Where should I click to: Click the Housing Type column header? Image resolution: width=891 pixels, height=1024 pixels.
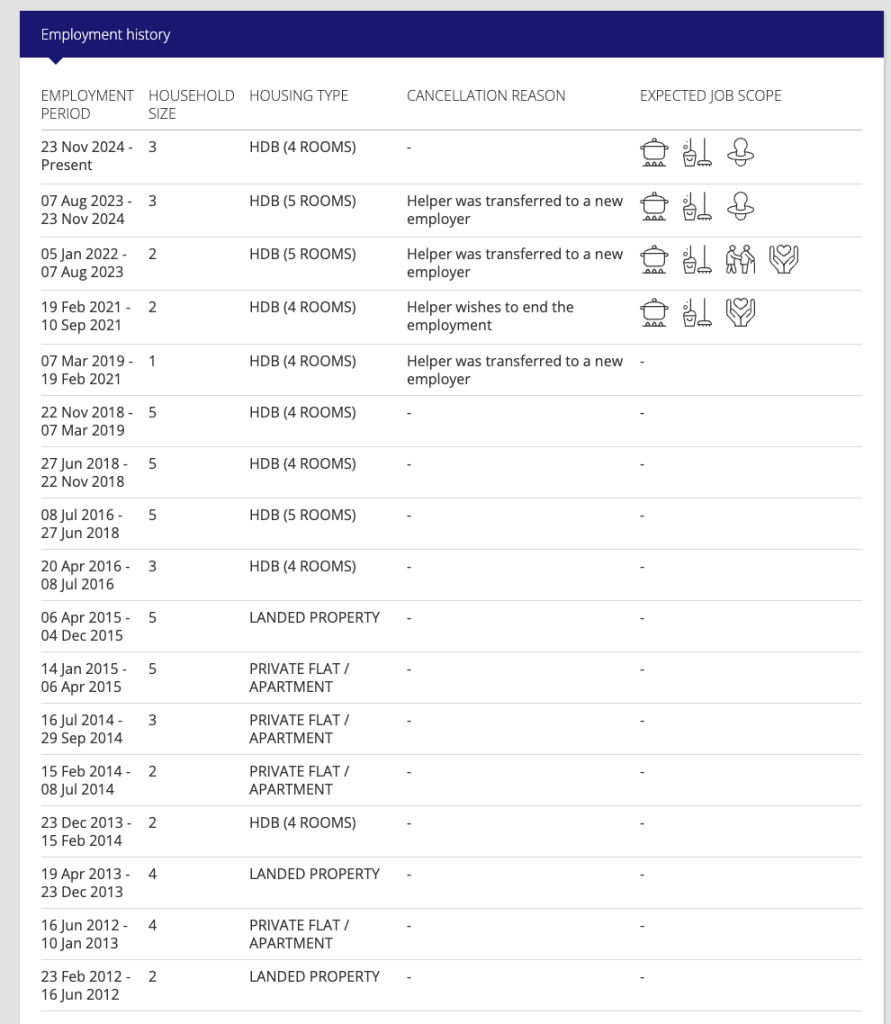pyautogui.click(x=299, y=96)
